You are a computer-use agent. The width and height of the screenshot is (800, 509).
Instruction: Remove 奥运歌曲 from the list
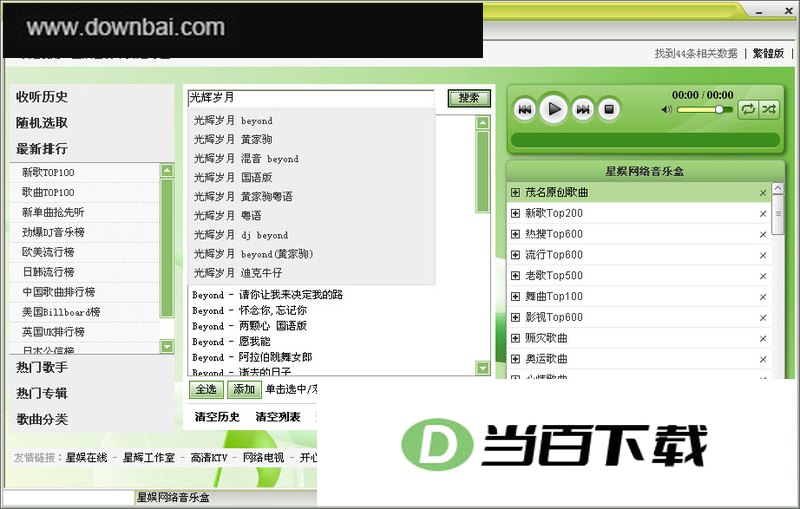coord(763,360)
